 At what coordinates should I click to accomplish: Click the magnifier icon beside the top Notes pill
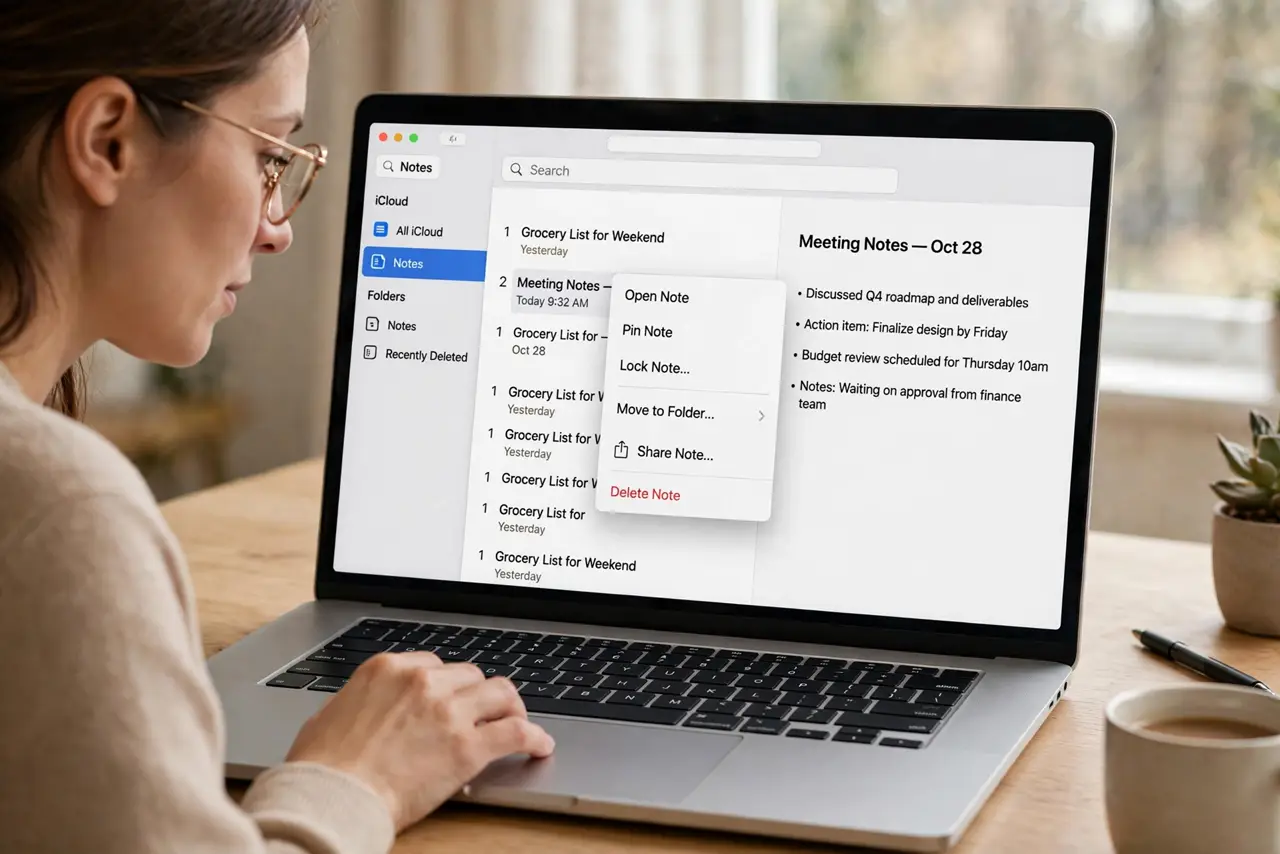[388, 166]
